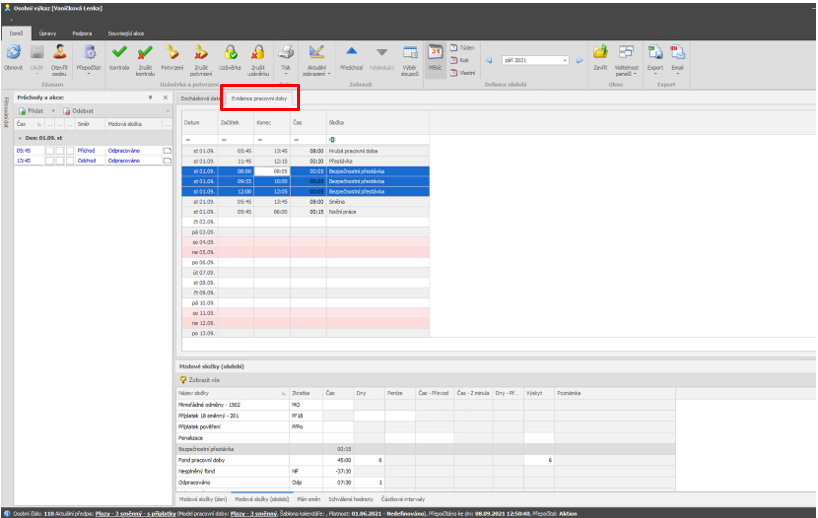Screen dimensions: 818x518
Task: Click the Email icon
Action: 678,52
